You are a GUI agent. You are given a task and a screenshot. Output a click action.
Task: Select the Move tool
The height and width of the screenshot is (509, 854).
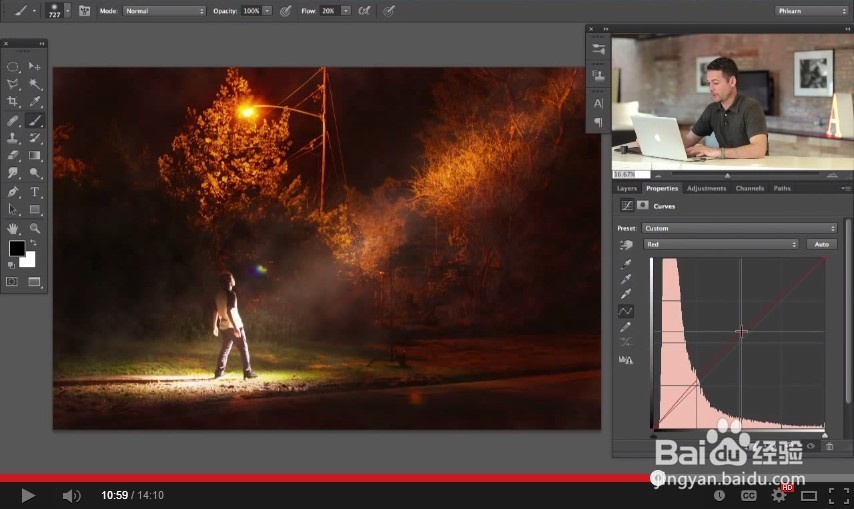[x=35, y=66]
